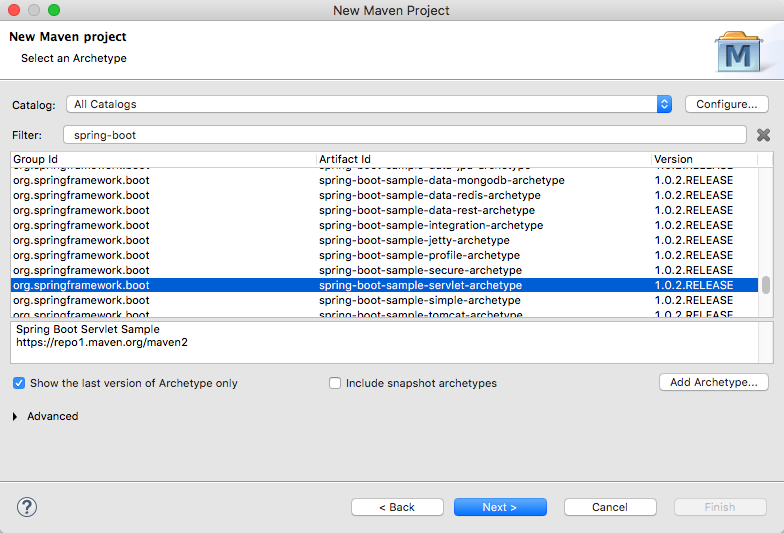Click version cell of the jetty archetype

click(694, 240)
